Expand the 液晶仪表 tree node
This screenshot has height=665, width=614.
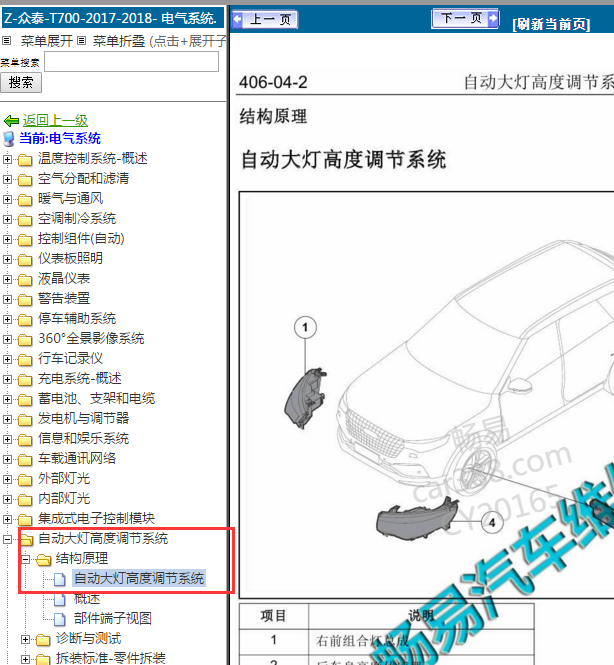point(7,279)
